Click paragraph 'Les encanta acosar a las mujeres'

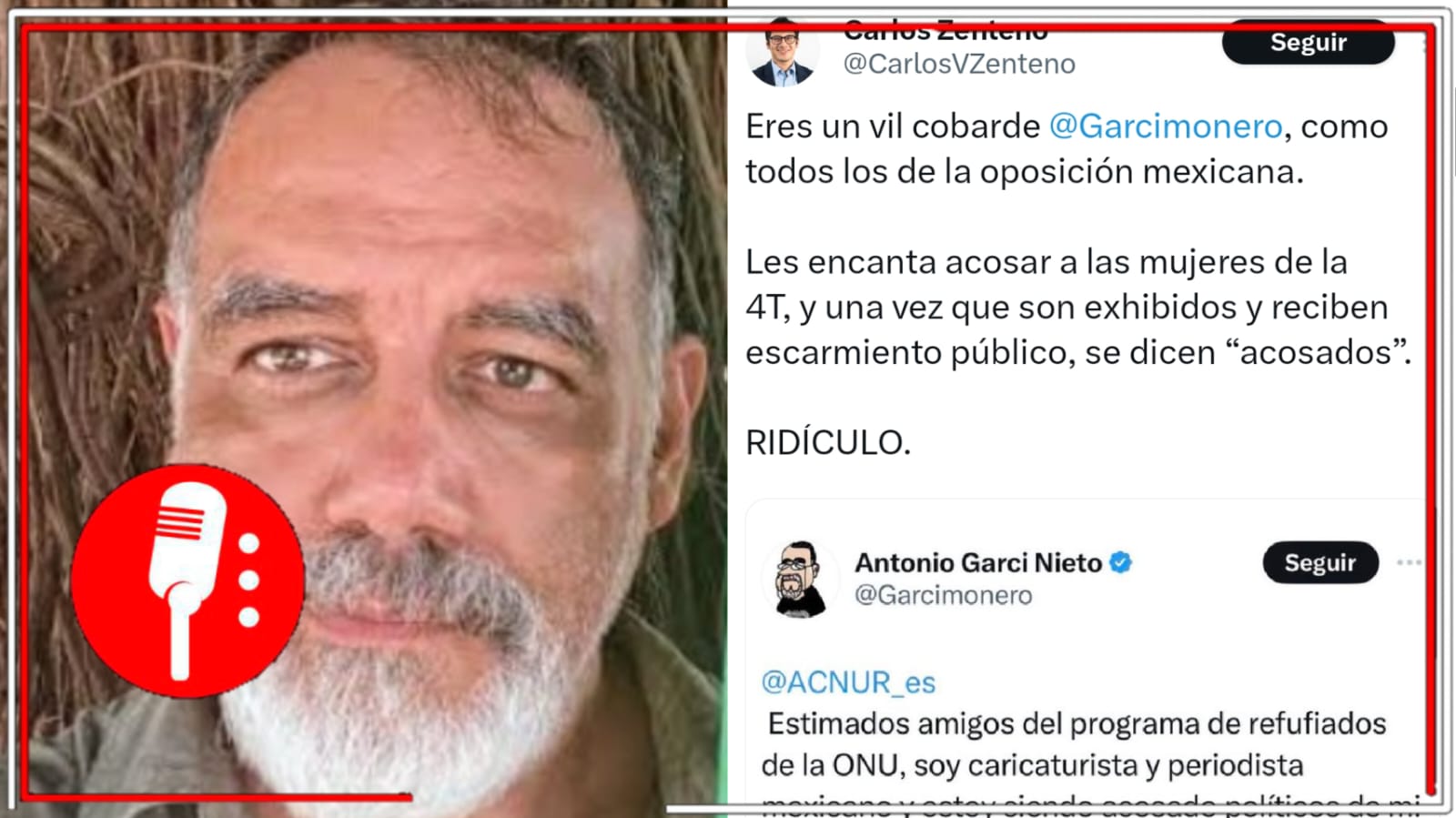point(1078,307)
